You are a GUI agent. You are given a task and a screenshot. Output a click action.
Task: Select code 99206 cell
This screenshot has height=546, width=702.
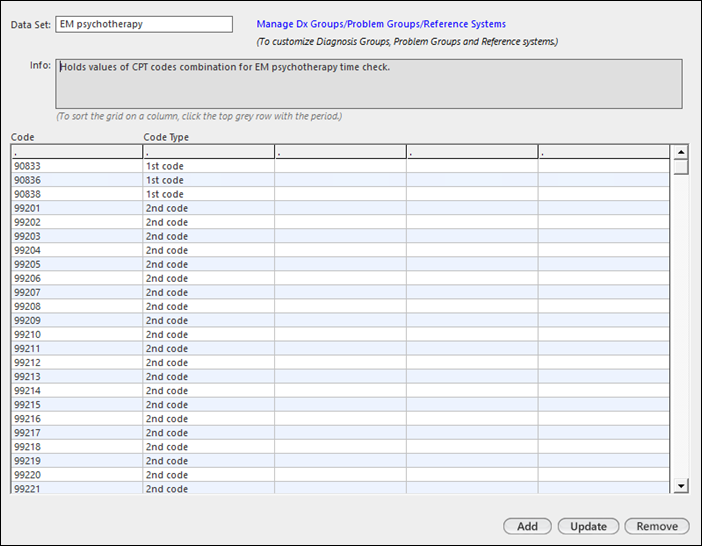(x=77, y=278)
